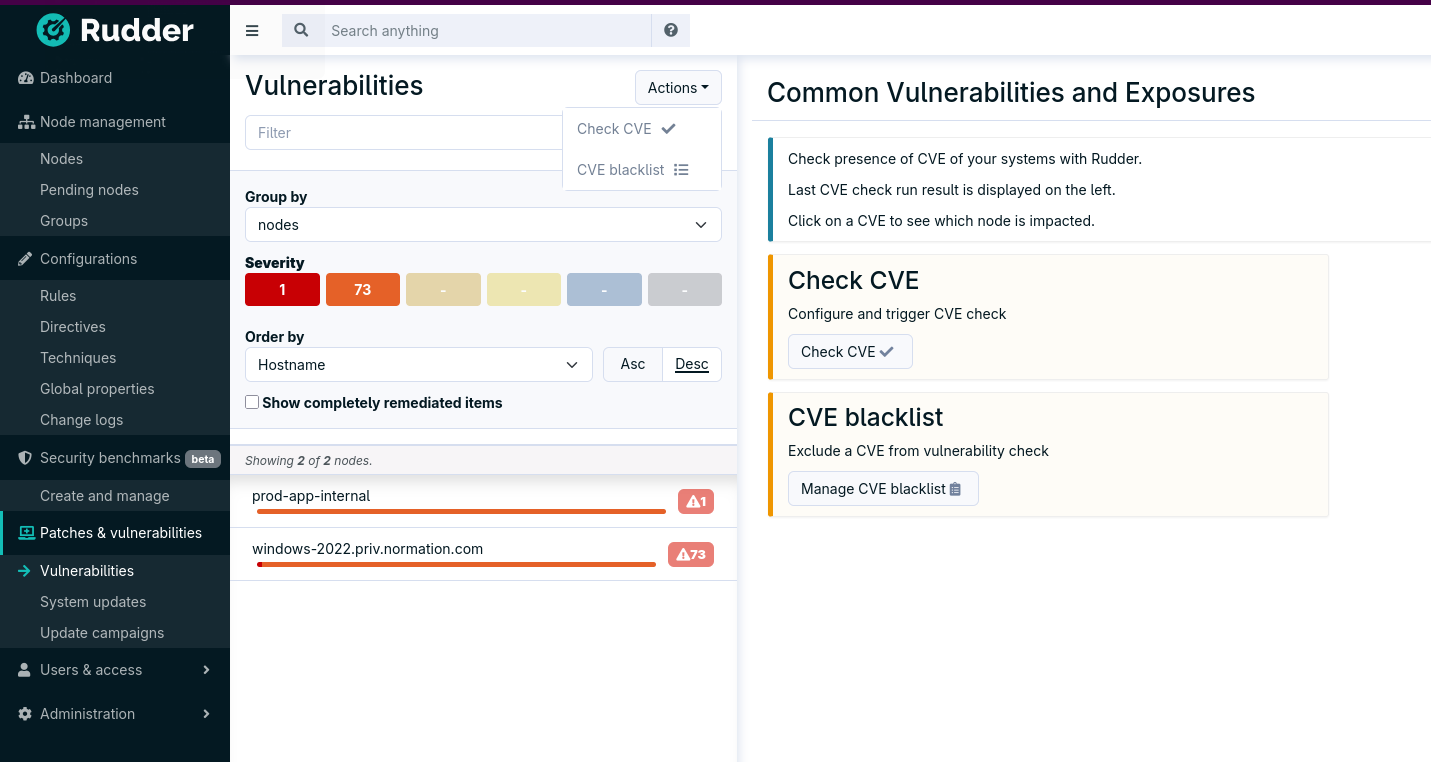
Task: Click the warning badge on windows-2022 node
Action: click(x=691, y=554)
